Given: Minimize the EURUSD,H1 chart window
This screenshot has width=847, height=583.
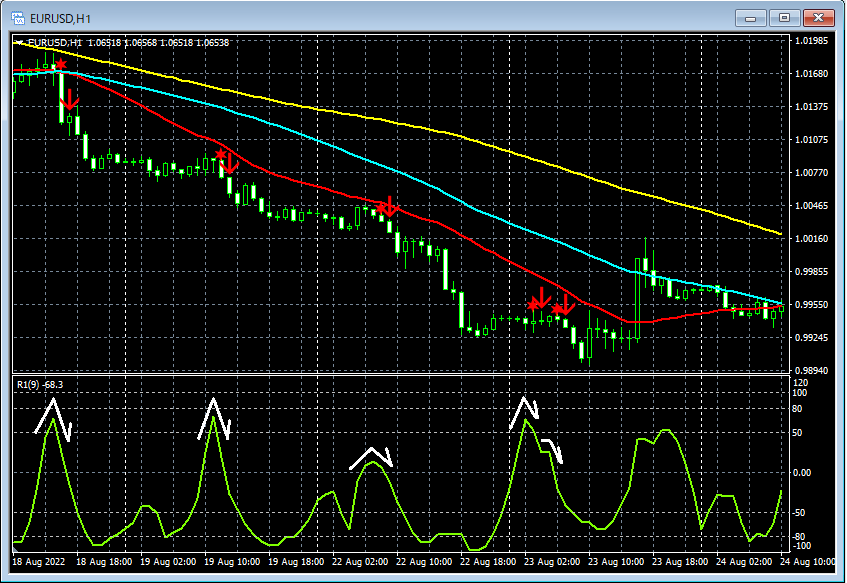Looking at the screenshot, I should pos(750,18).
